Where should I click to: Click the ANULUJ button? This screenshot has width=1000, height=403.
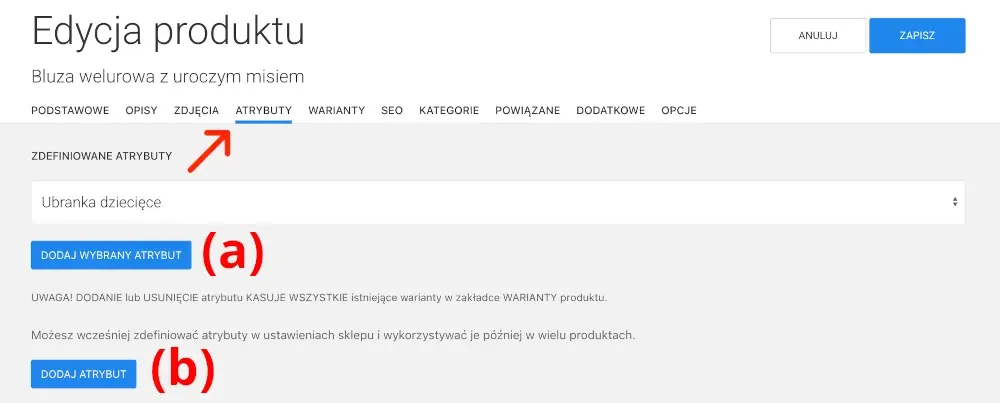(817, 35)
